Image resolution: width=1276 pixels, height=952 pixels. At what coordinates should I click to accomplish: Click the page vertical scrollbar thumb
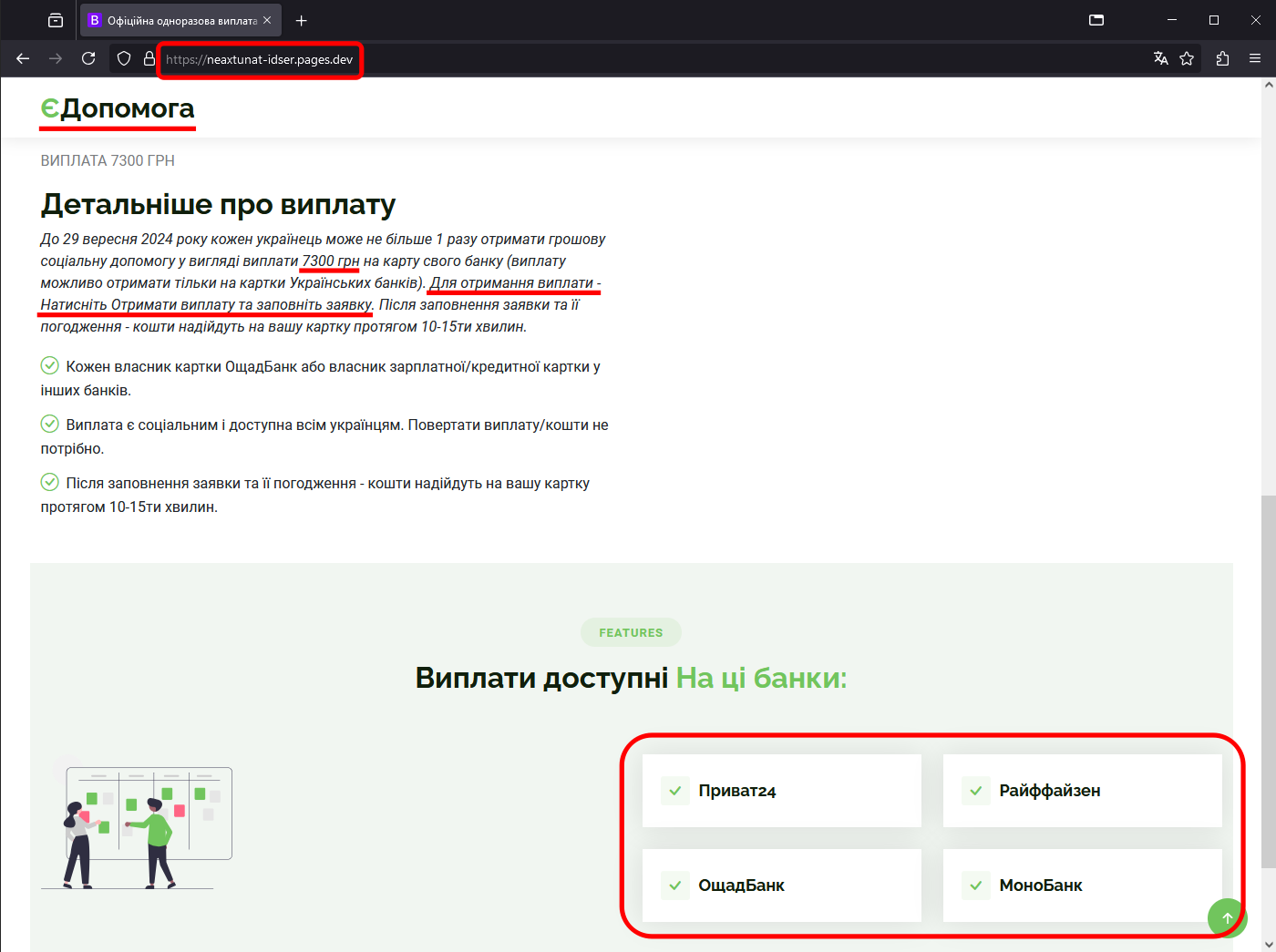1269,681
